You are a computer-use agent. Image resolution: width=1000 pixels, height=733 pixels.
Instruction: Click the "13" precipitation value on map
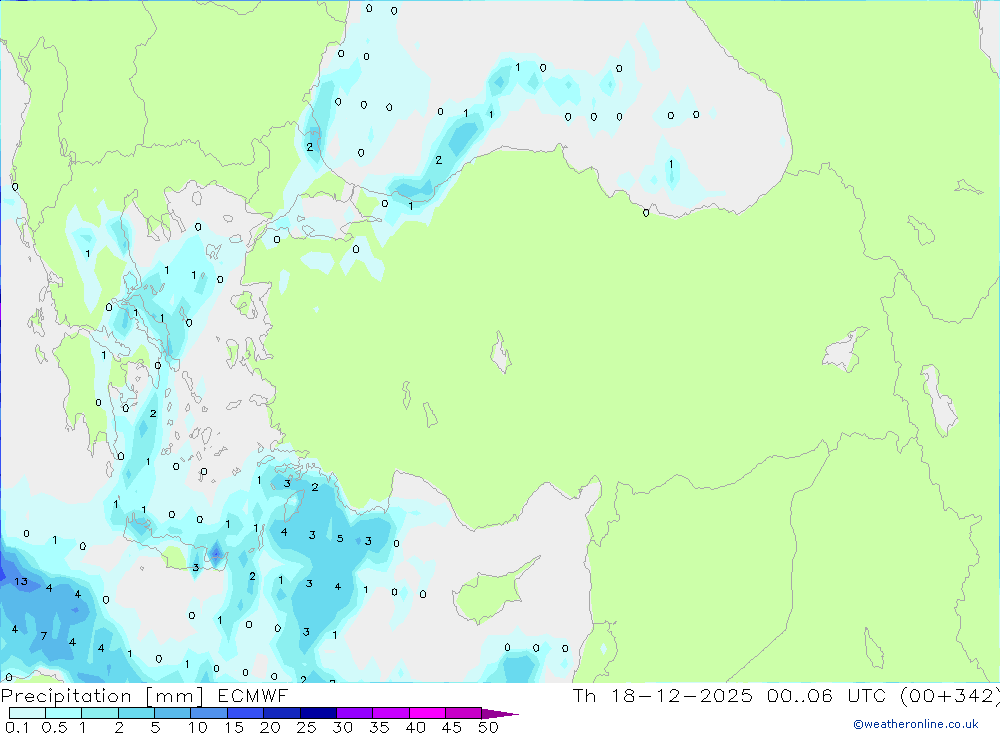pyautogui.click(x=21, y=581)
